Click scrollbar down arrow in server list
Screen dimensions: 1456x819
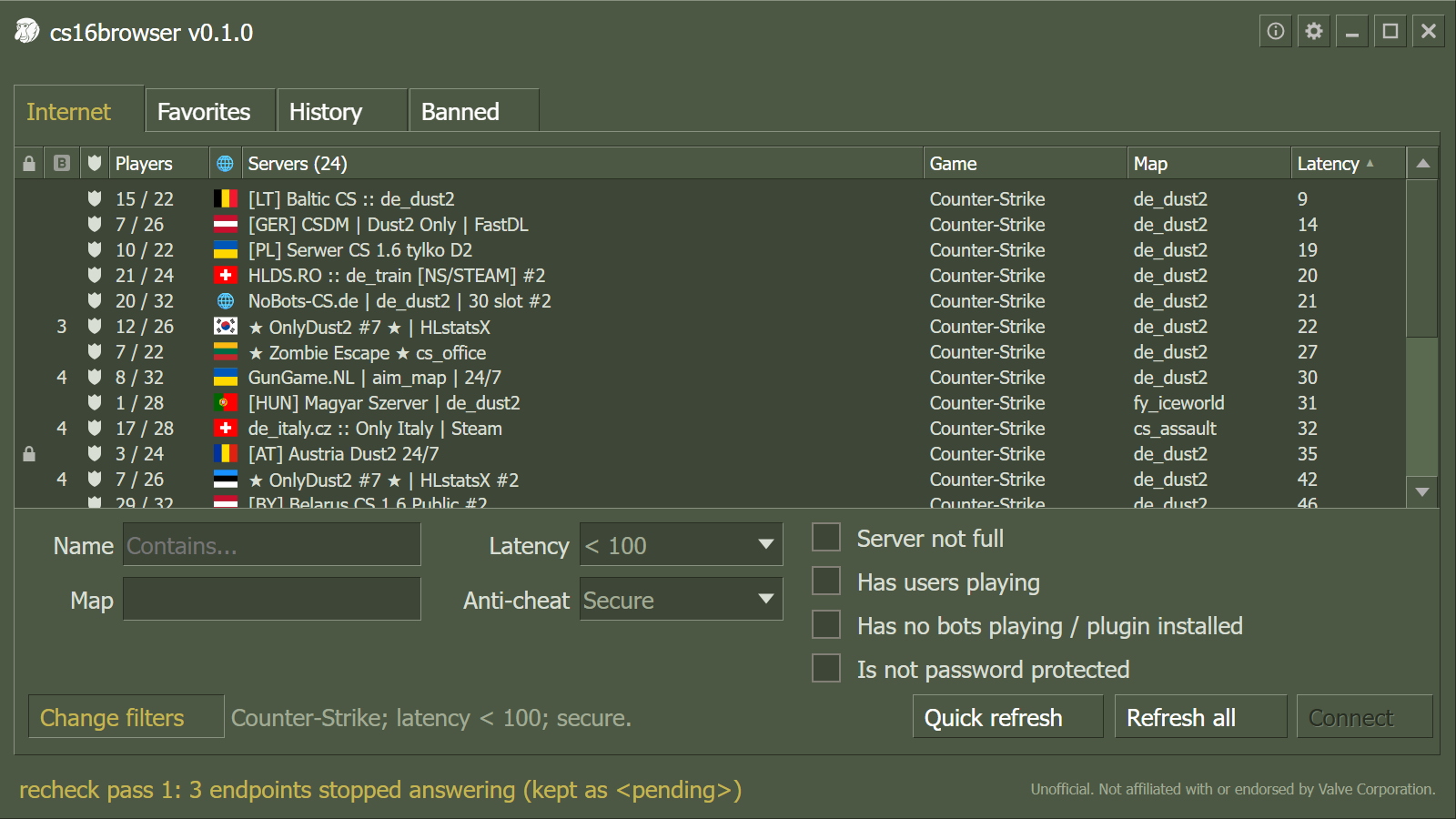click(x=1423, y=491)
